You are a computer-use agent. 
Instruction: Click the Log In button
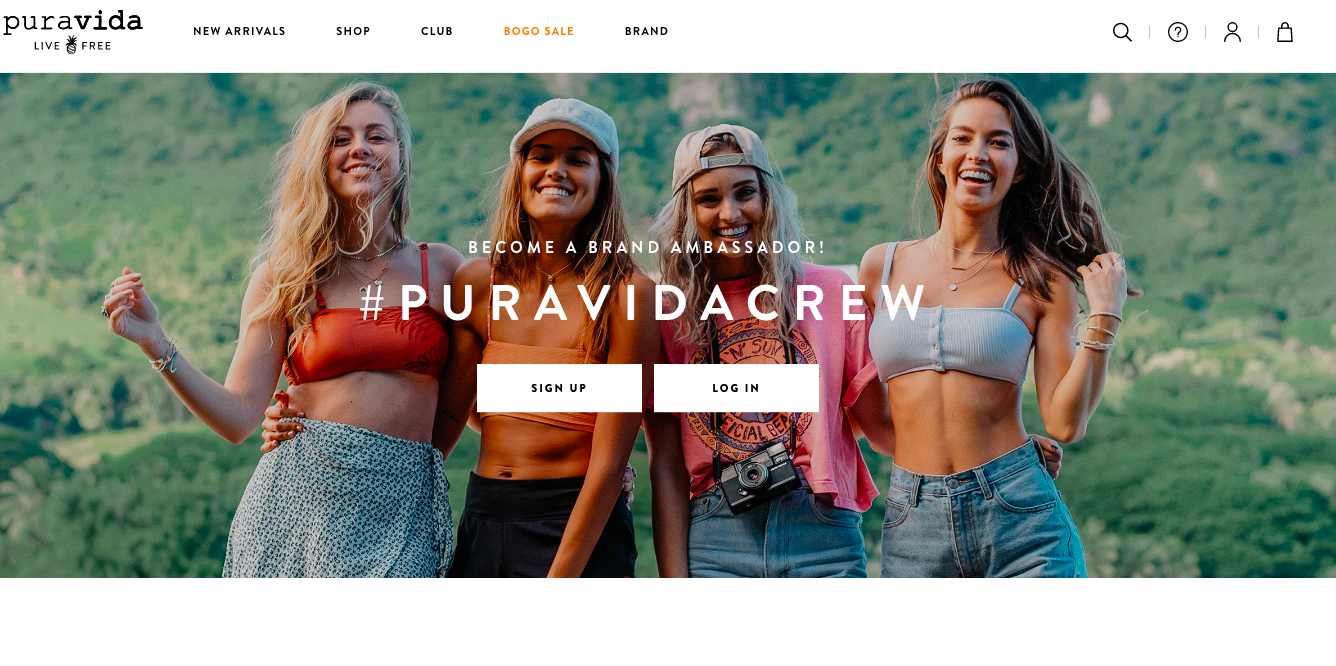click(736, 388)
